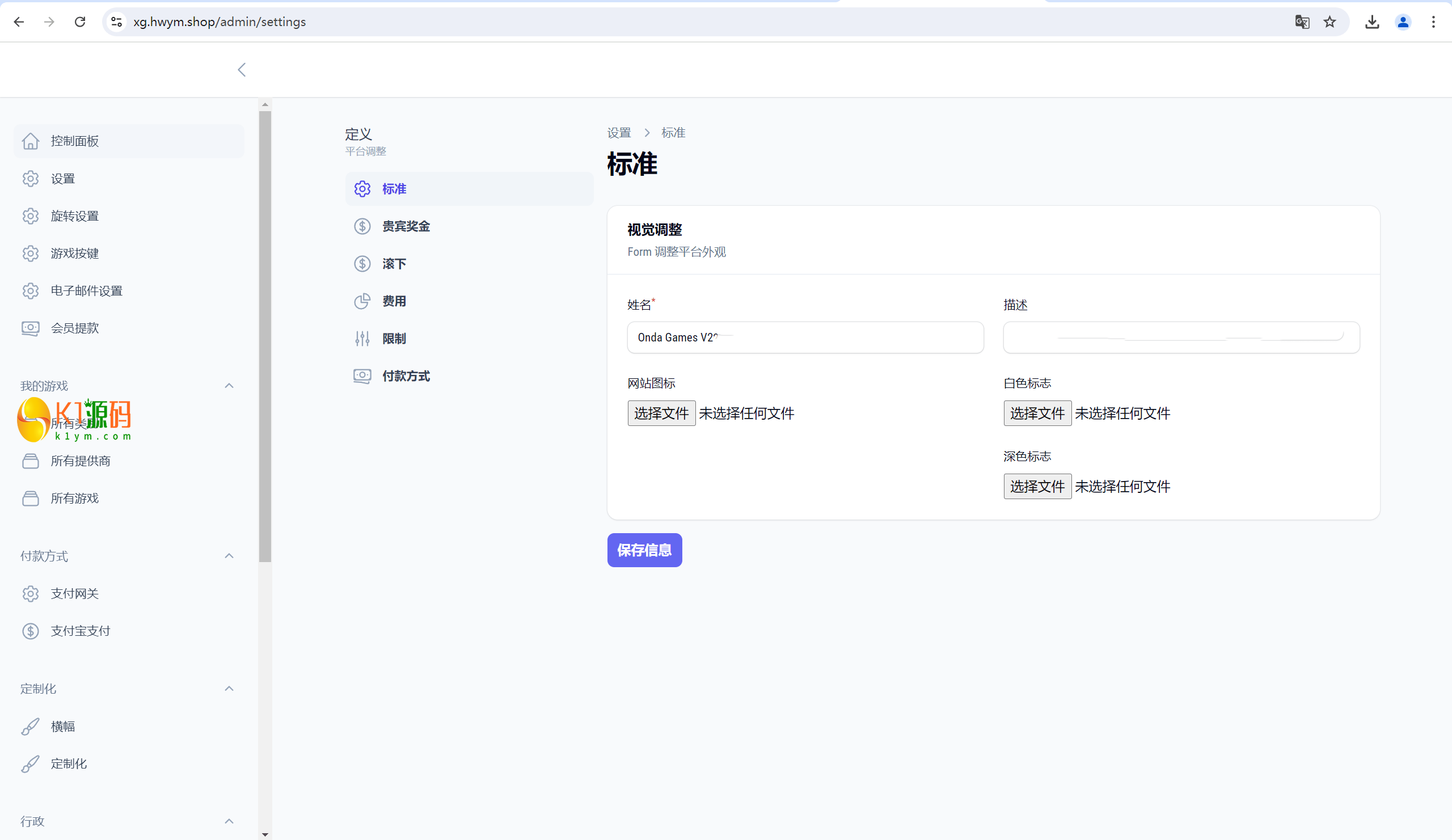Screen dimensions: 1452x840
Task: Click the dollar icon beside 支付宝支付
Action: pyautogui.click(x=31, y=631)
